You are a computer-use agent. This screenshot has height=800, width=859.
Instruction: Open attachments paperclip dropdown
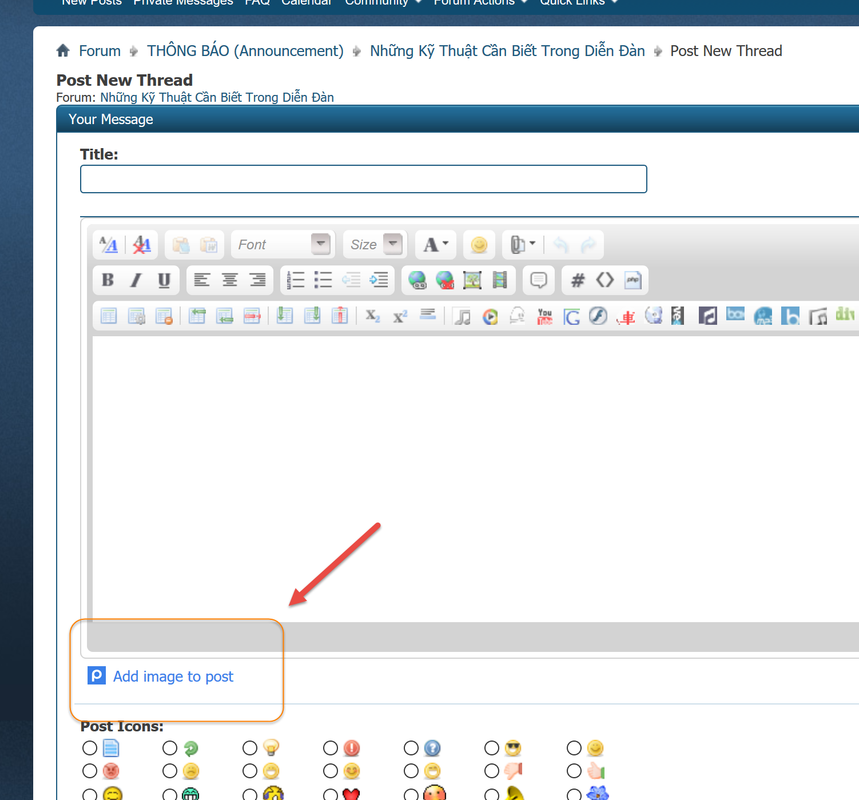tap(523, 244)
